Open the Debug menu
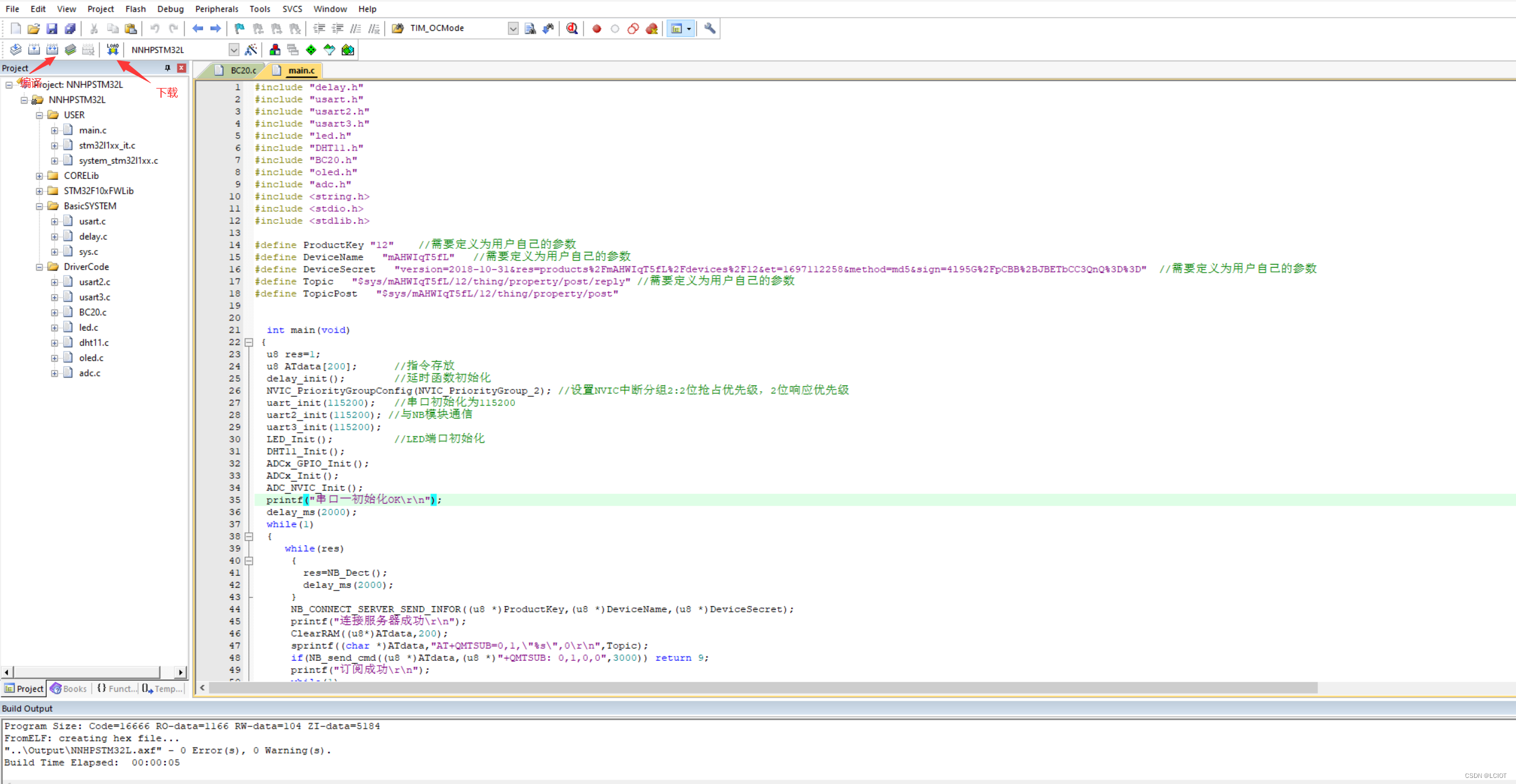Viewport: 1516px width, 784px height. [x=170, y=9]
